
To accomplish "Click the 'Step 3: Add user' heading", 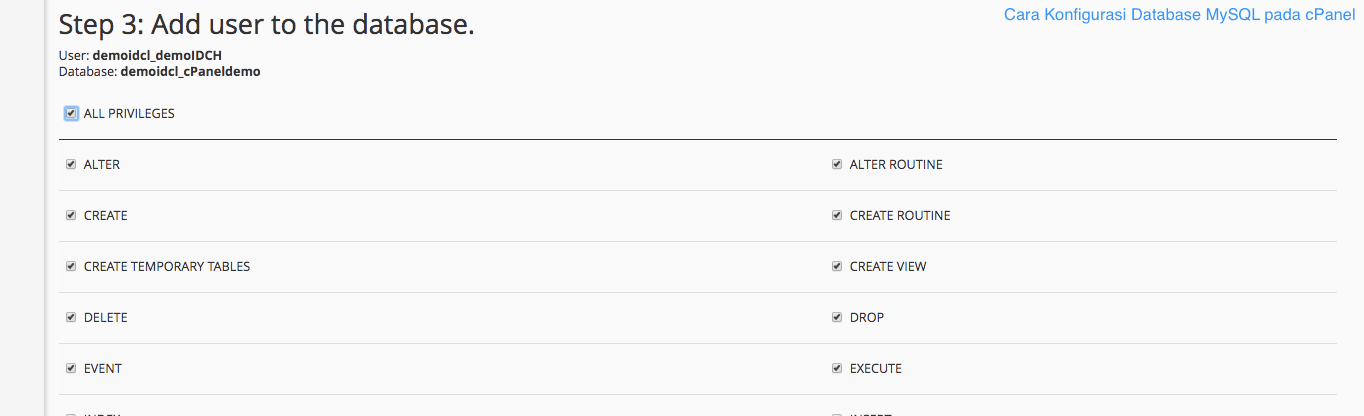I will coord(266,25).
